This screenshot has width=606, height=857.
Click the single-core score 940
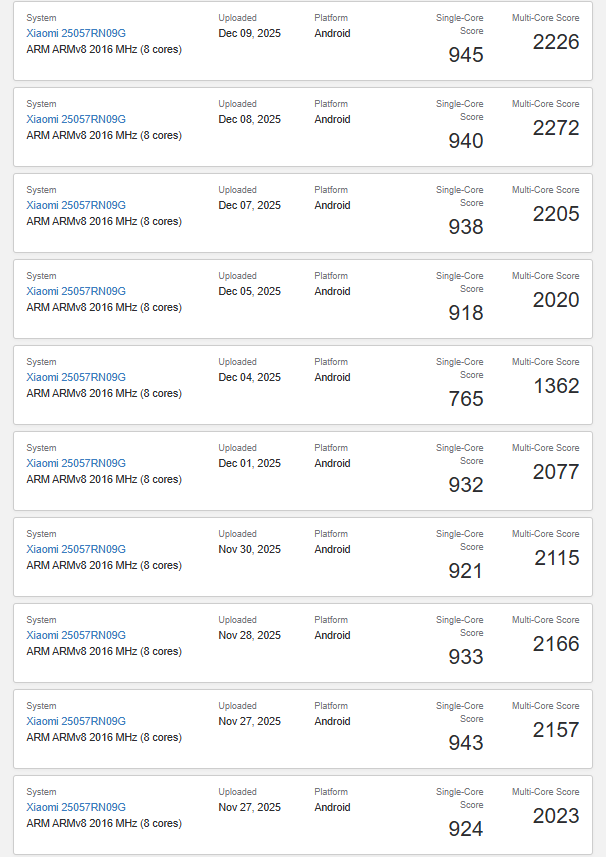(465, 141)
